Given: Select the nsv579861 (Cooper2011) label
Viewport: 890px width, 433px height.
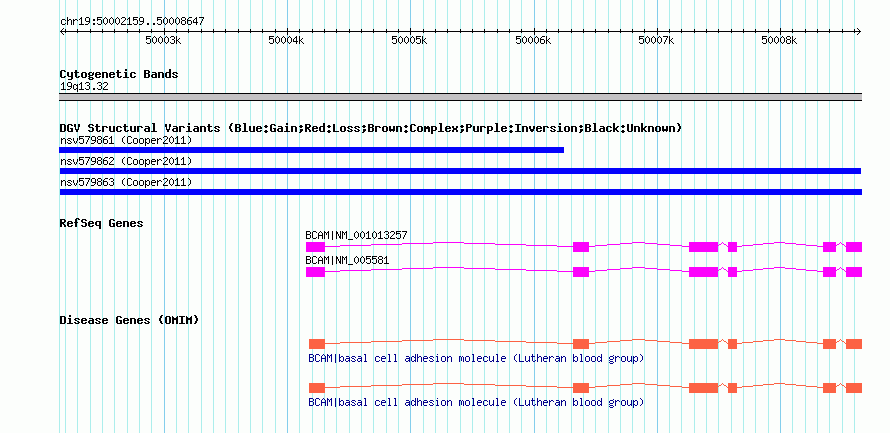Looking at the screenshot, I should click(126, 140).
